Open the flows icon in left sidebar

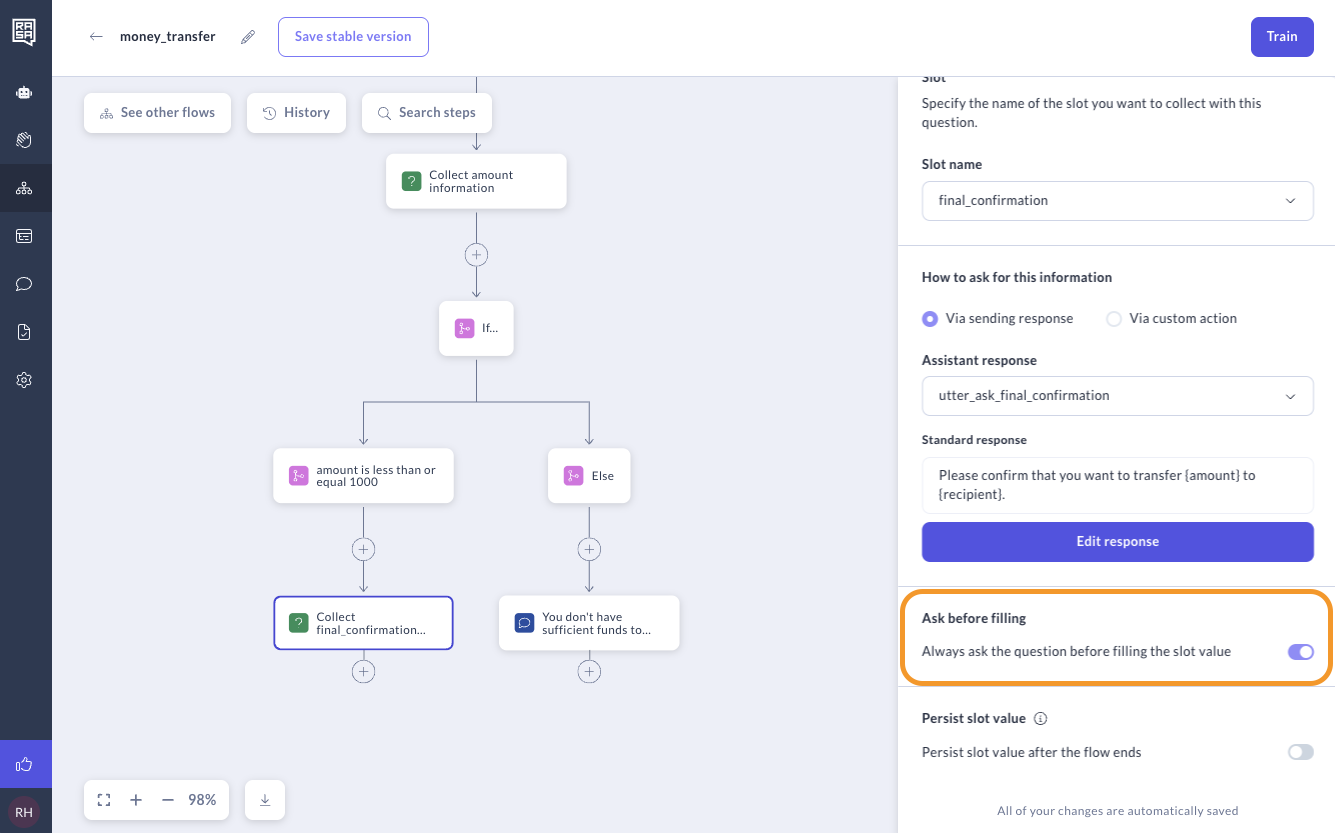(25, 188)
